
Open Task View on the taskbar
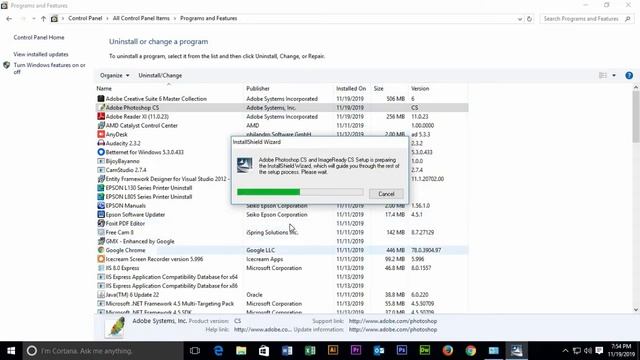[x=195, y=351]
